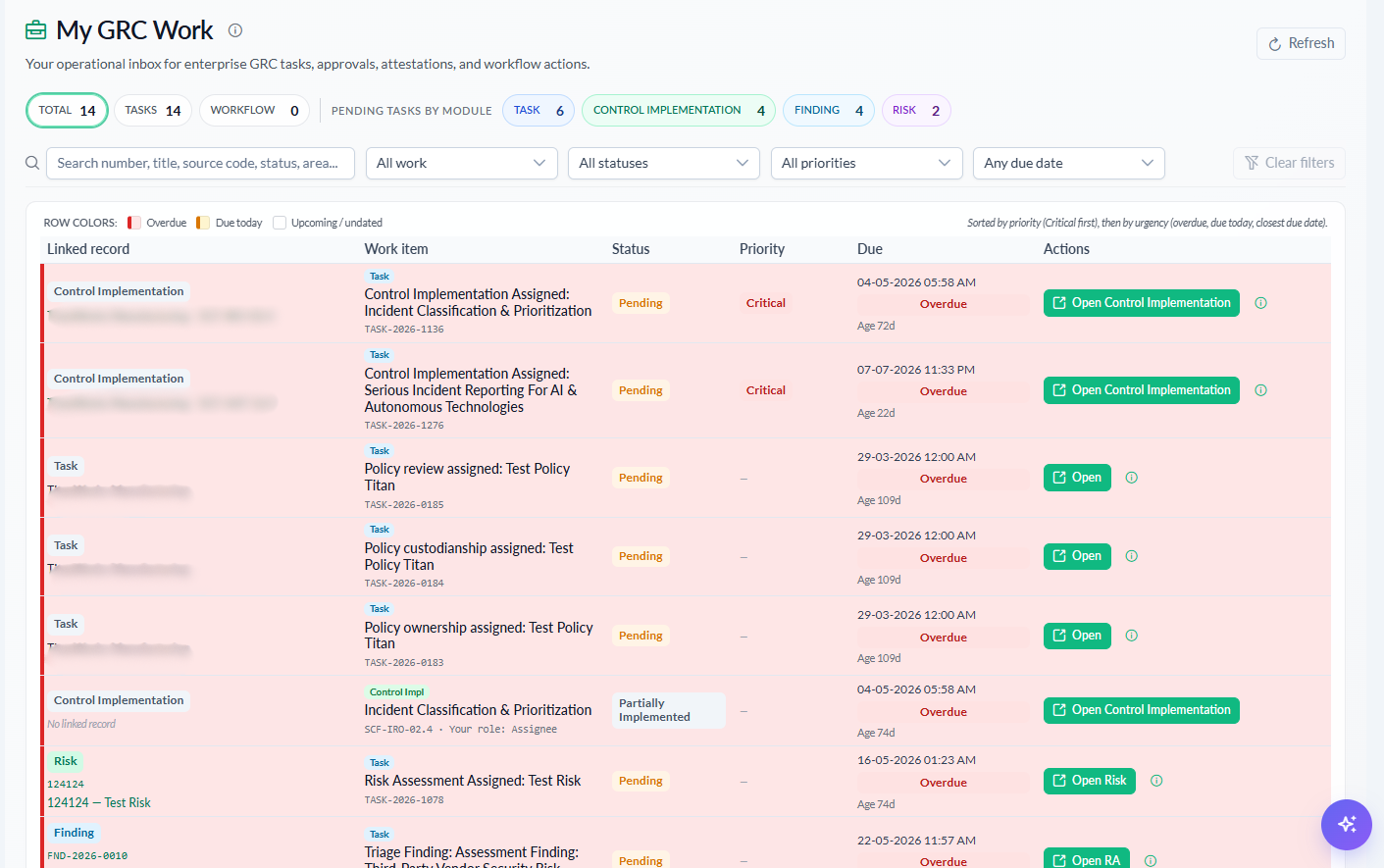Click info icon next to Open Risk button
Image resolution: width=1384 pixels, height=868 pixels.
tap(1156, 781)
